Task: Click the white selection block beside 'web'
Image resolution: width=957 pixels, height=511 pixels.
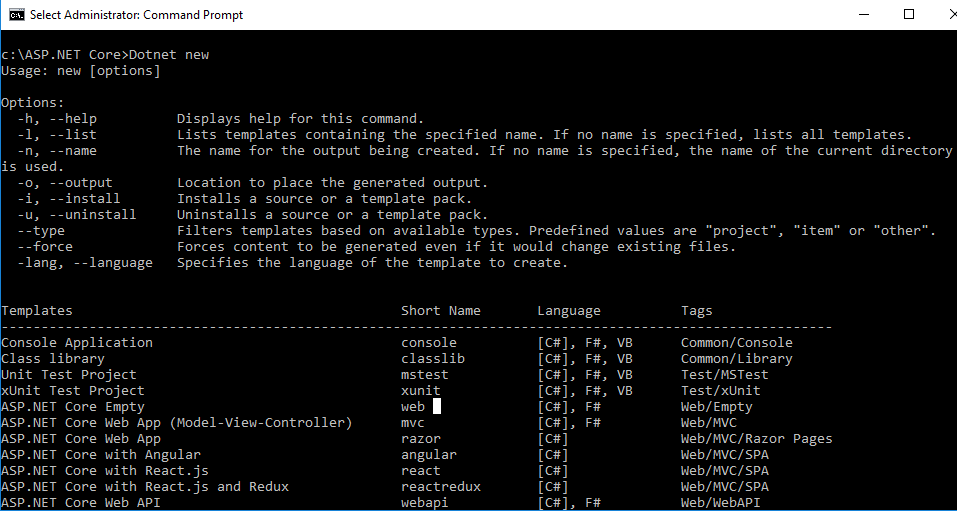Action: point(437,406)
